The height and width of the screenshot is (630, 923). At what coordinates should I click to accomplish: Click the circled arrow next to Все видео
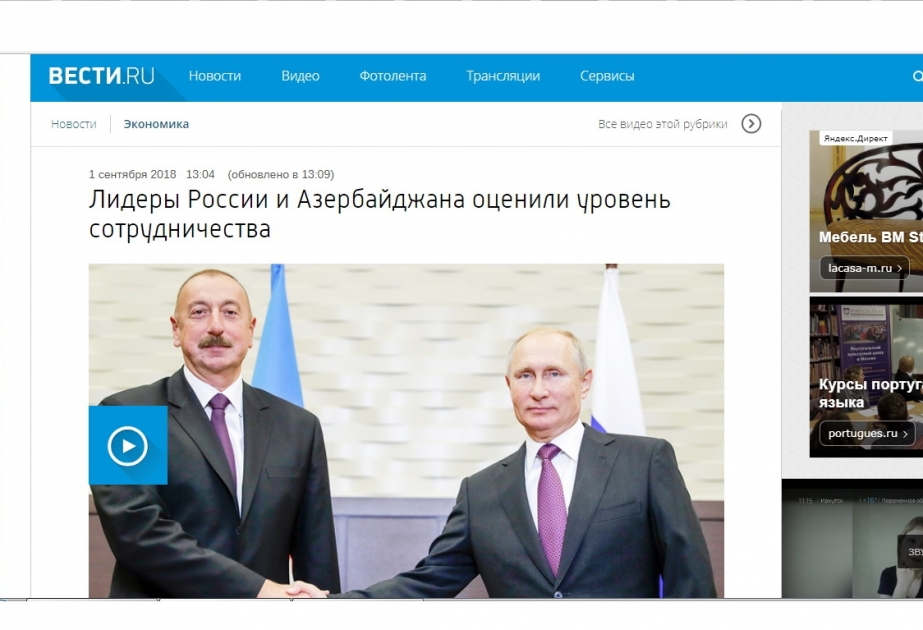pyautogui.click(x=751, y=124)
